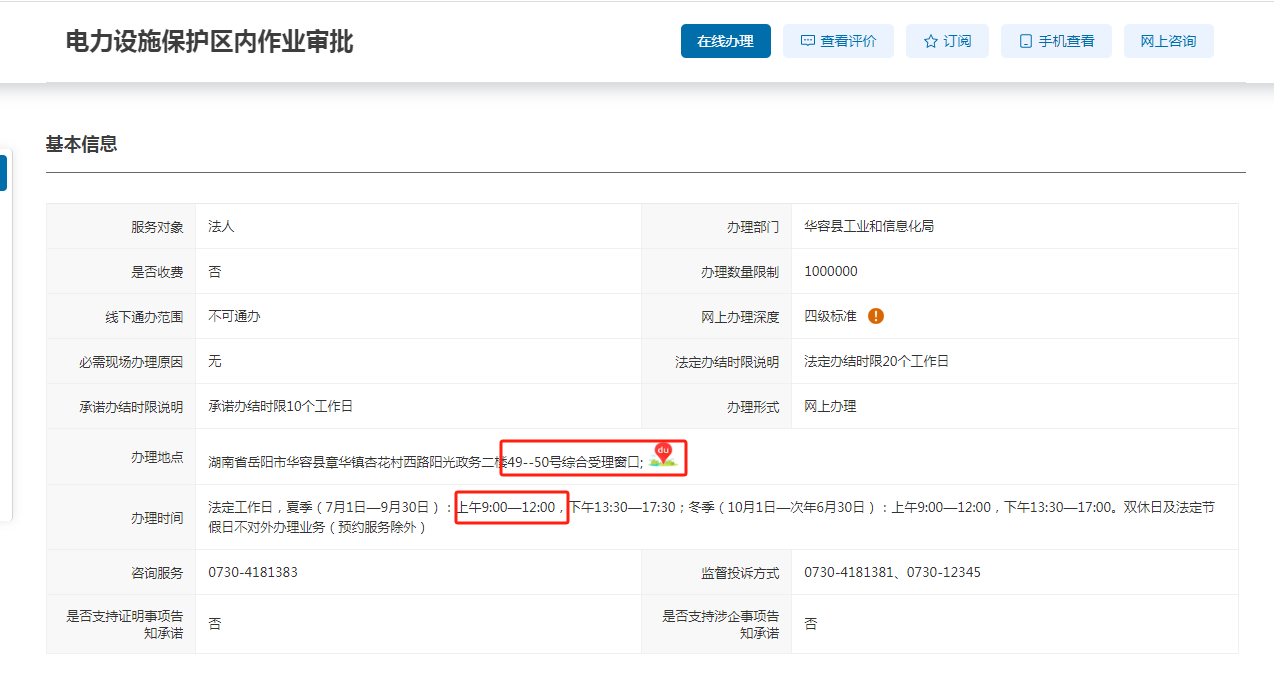Screen dimensions: 1274x694
Task: Click the 基本信息 section heading
Action: pos(81,144)
